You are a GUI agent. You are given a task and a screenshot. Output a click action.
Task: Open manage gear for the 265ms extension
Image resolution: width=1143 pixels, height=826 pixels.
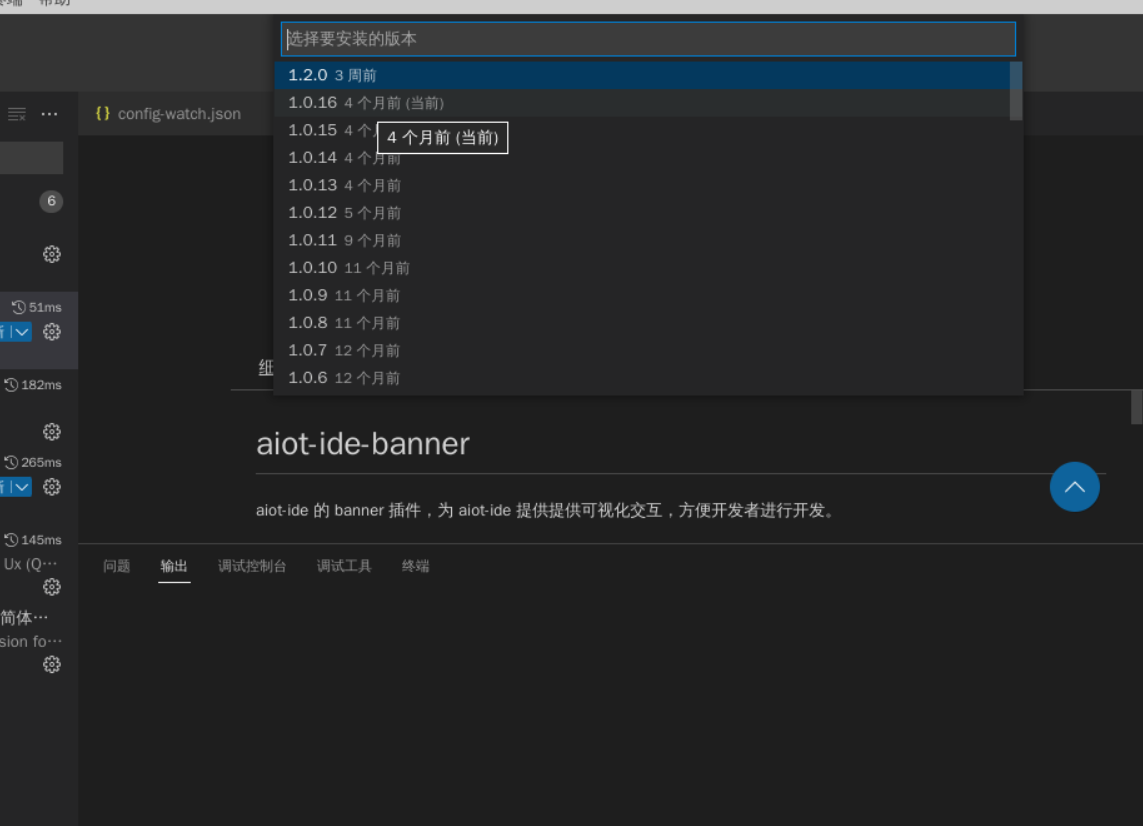(52, 487)
